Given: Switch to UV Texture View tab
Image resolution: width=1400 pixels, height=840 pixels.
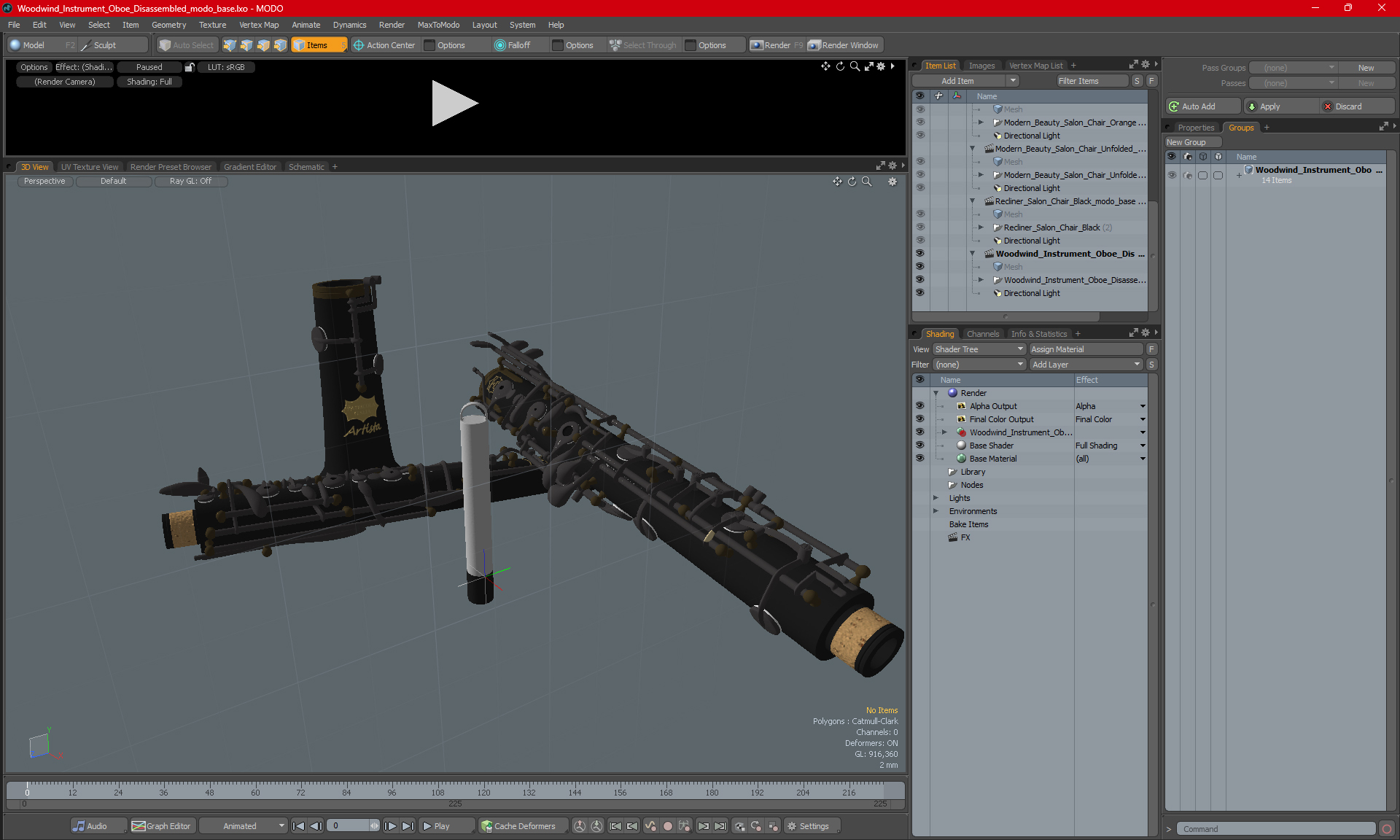Looking at the screenshot, I should point(89,167).
